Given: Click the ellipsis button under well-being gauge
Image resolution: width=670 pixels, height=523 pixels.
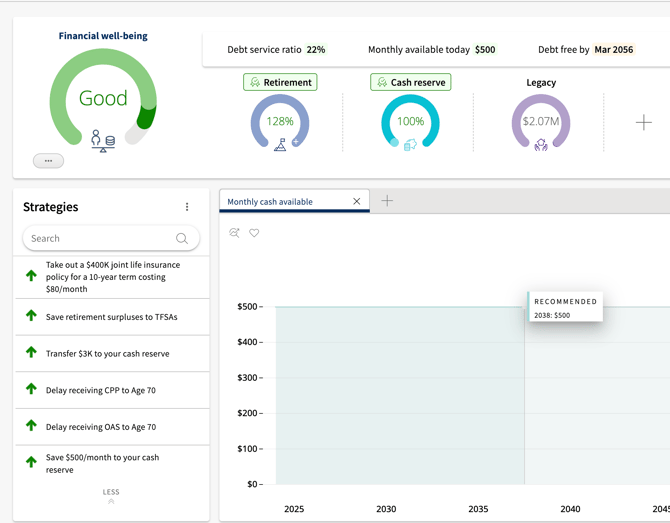Looking at the screenshot, I should pos(48,161).
